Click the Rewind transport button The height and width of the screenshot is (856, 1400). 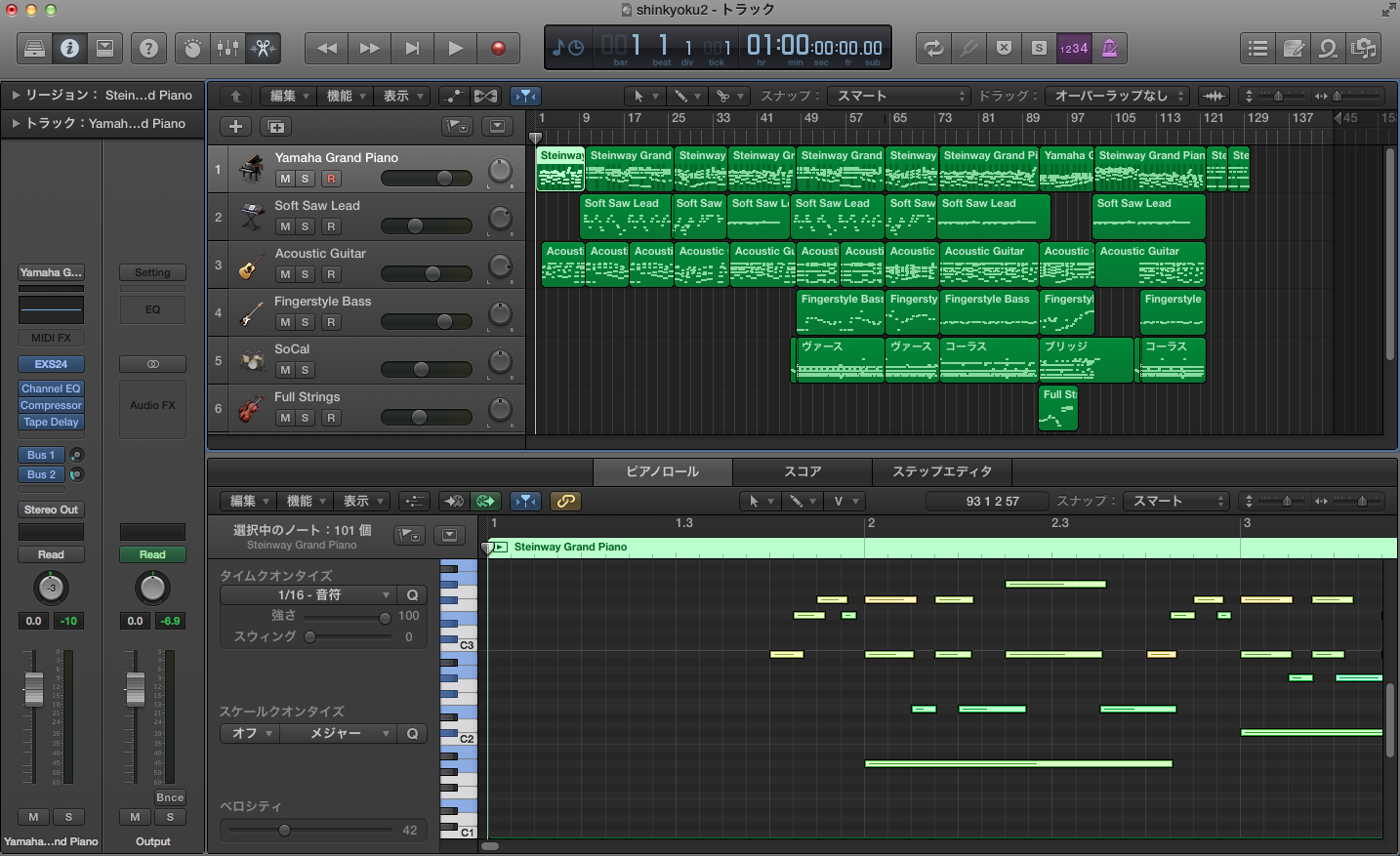tap(327, 48)
